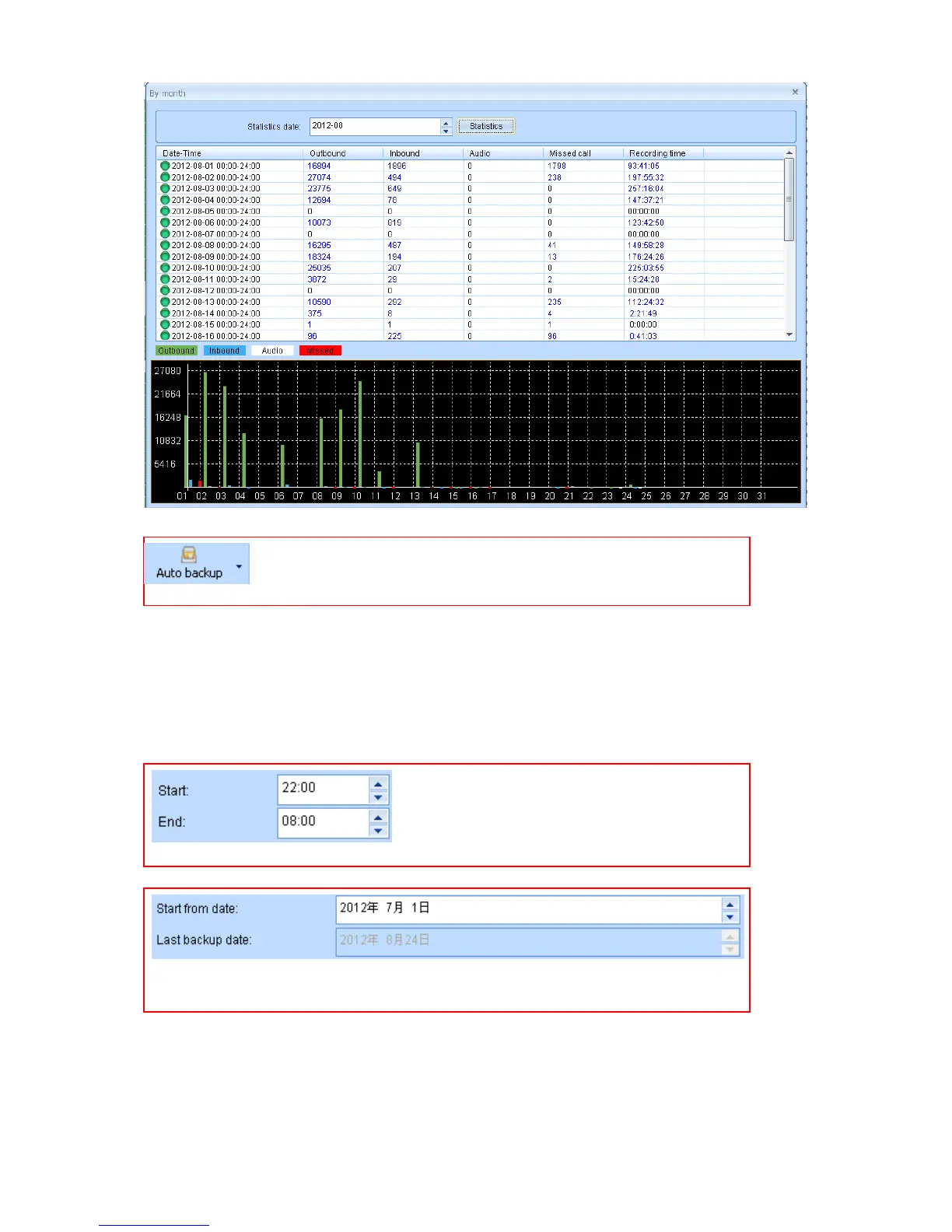Image resolution: width=952 pixels, height=1232 pixels.
Task: Click the green status icon for 2012-08-03
Action: [165, 188]
